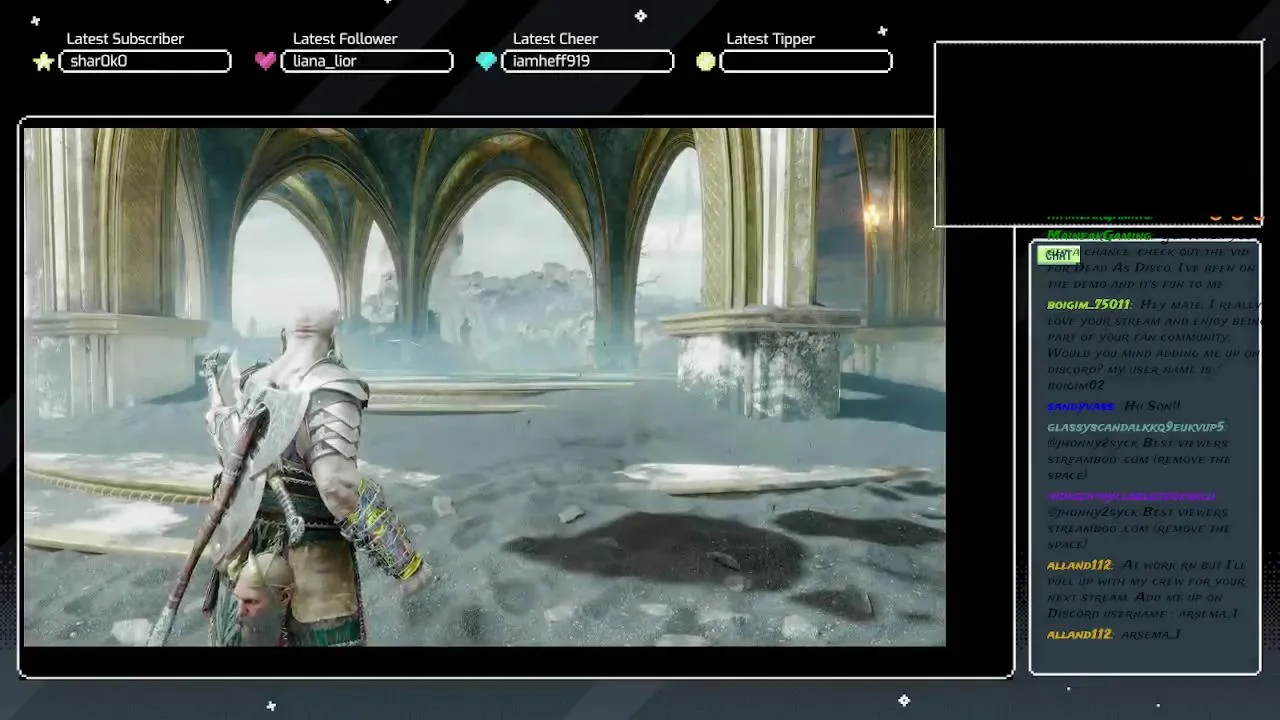Select the Latest Cheer box showing iamheff919

tap(587, 61)
